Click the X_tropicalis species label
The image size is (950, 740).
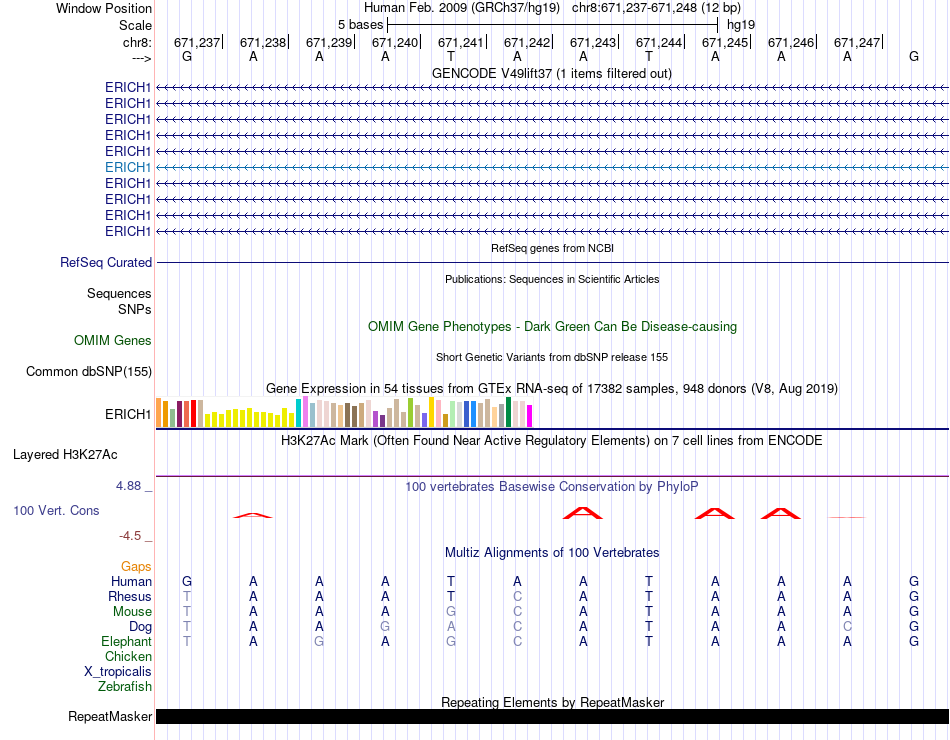click(118, 671)
